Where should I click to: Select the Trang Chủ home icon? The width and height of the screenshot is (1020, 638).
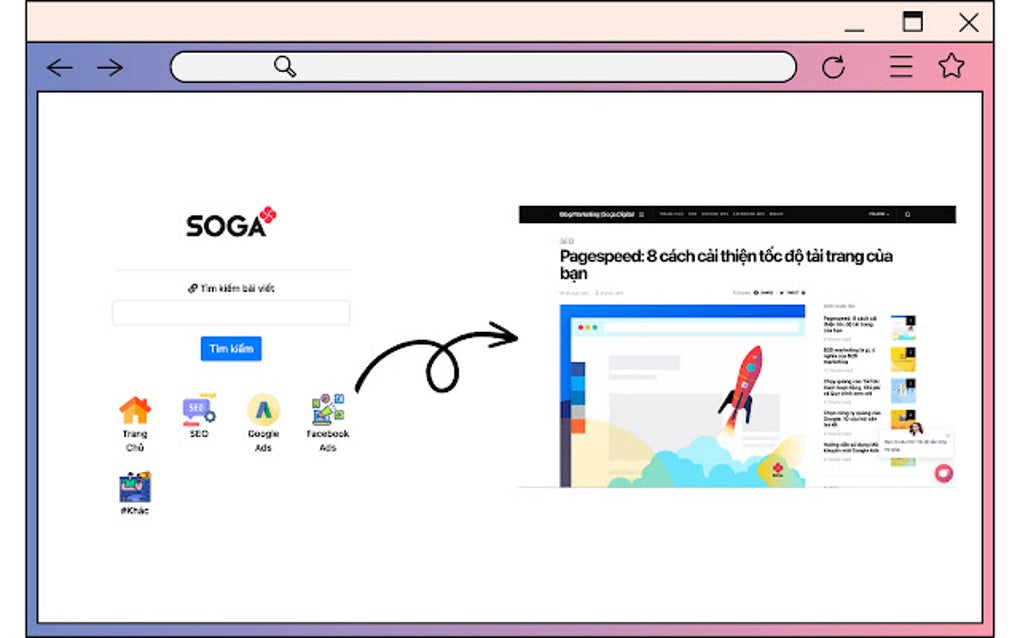133,409
